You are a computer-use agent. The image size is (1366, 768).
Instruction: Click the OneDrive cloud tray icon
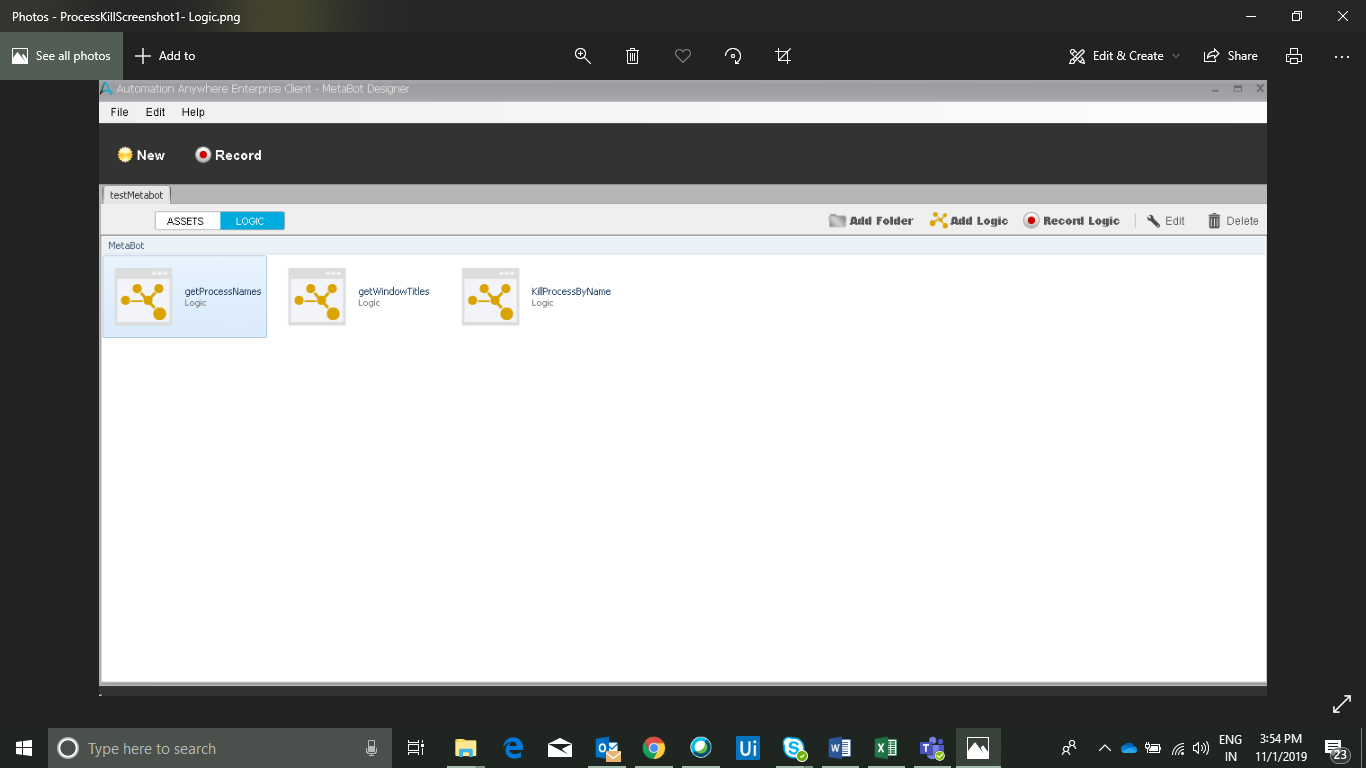click(1129, 748)
